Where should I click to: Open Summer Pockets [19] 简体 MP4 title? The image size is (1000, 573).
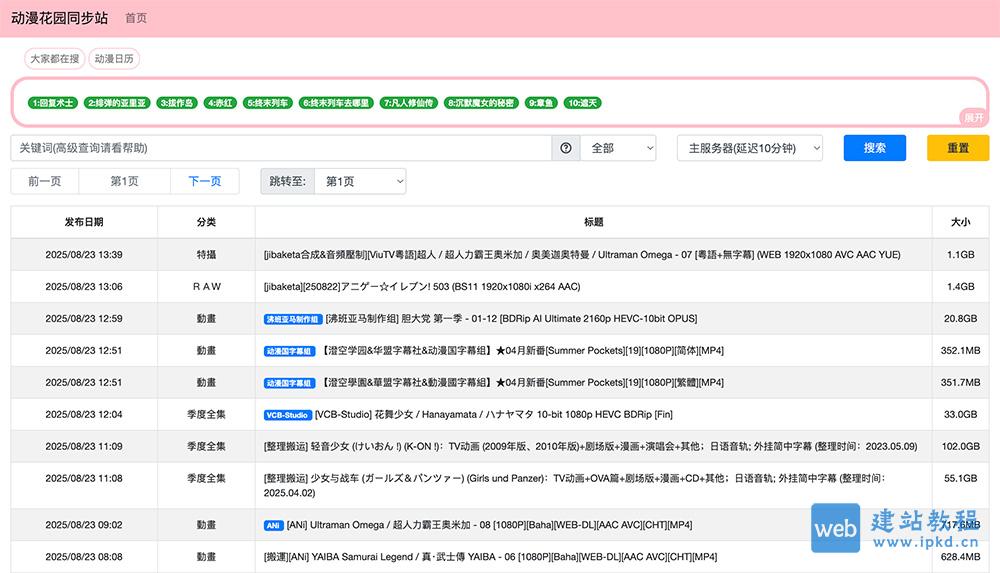point(522,350)
